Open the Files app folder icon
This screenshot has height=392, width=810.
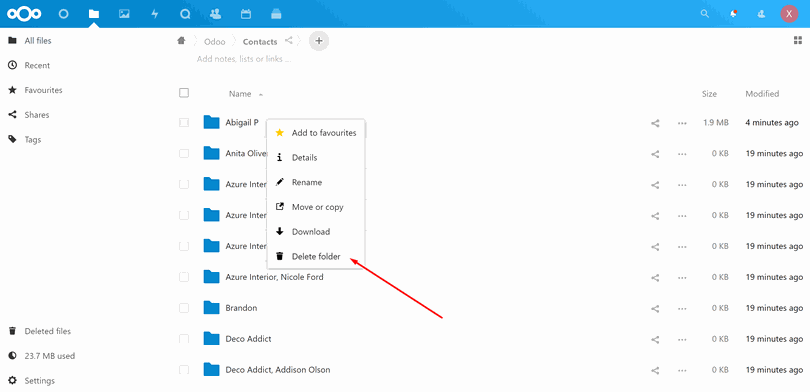point(94,14)
